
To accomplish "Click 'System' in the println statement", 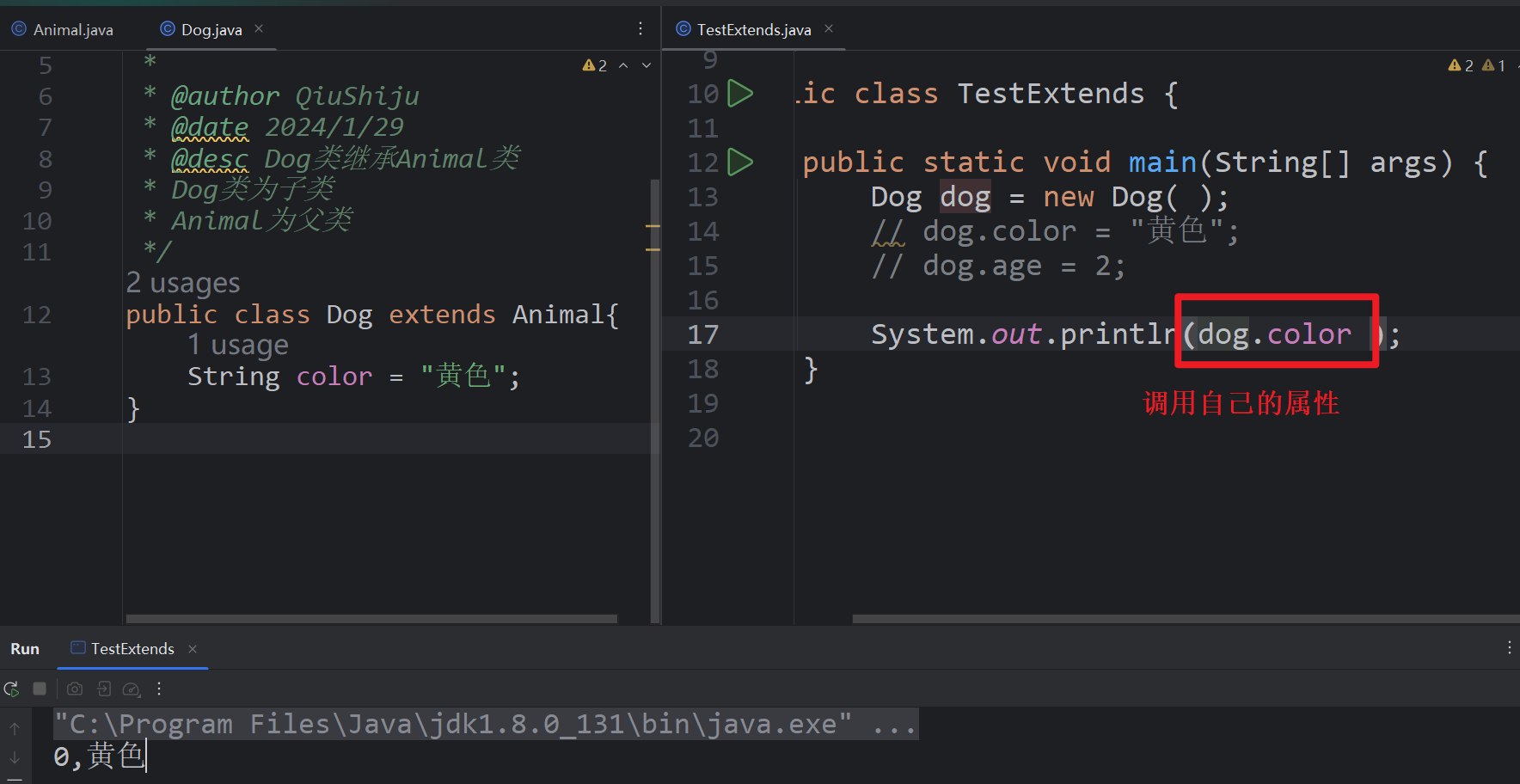I will pyautogui.click(x=922, y=334).
